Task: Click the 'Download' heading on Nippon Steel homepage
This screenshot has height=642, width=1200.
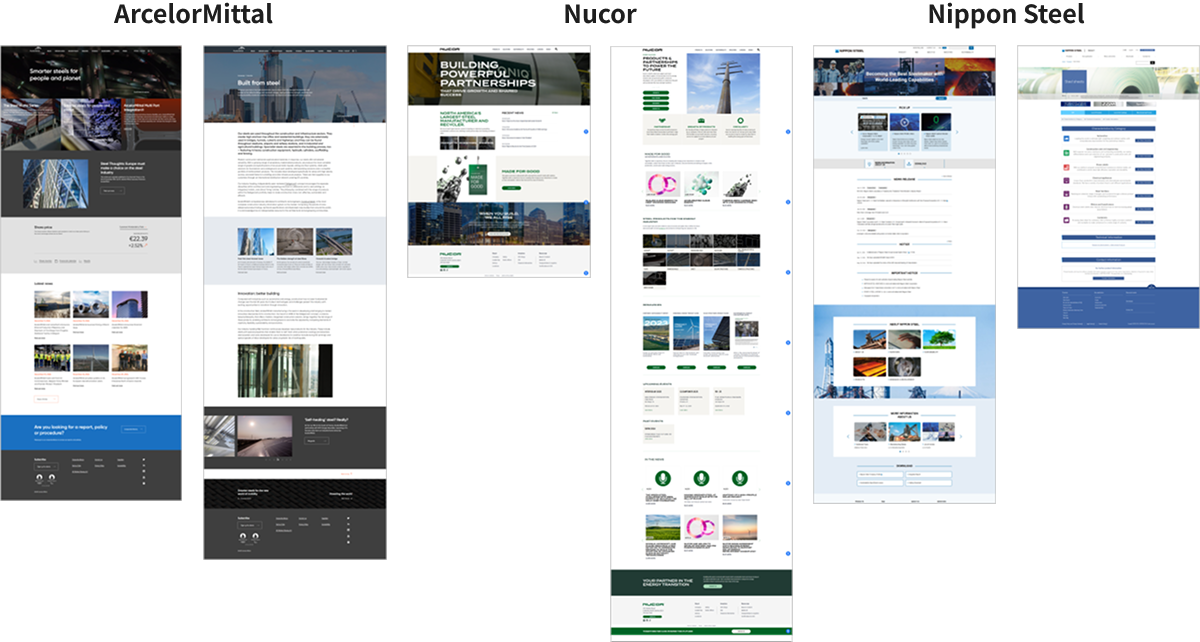Action: (x=904, y=465)
